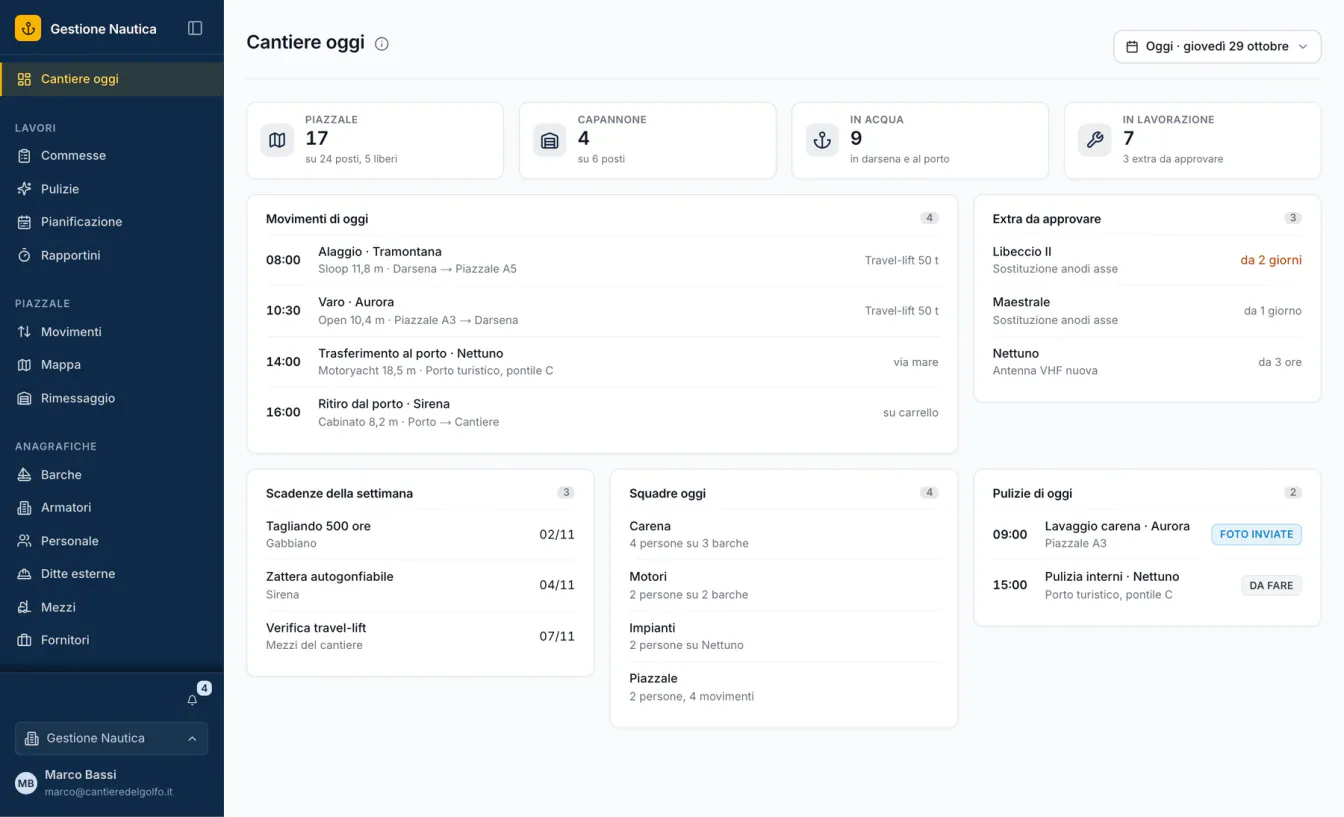Click the FOTO INVIATE badge
Image resolution: width=1344 pixels, height=817 pixels.
1256,534
